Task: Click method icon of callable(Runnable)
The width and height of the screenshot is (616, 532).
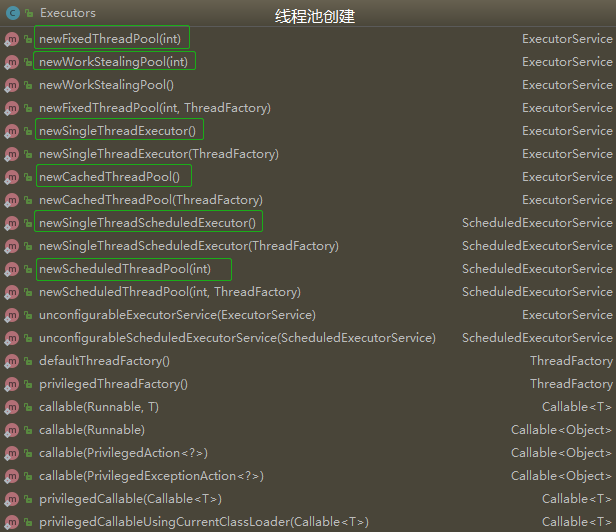Action: [11, 430]
